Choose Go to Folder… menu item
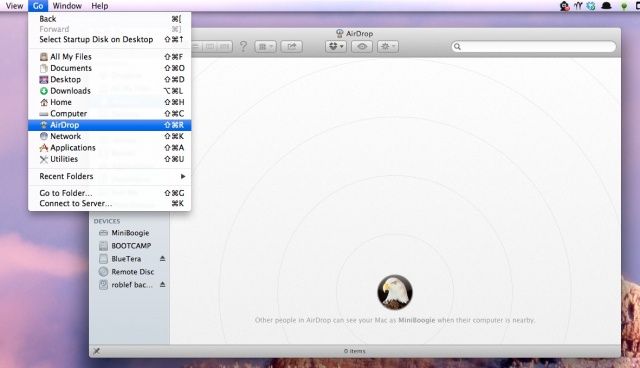 (109, 193)
